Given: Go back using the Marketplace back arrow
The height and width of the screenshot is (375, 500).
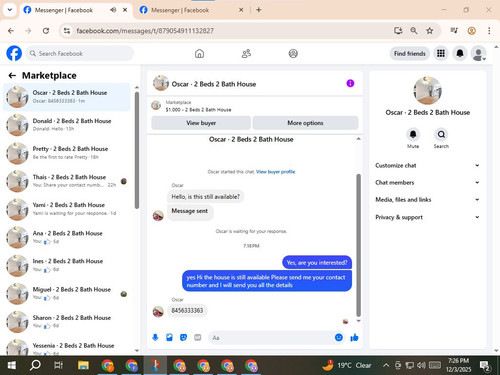Looking at the screenshot, I should point(12,76).
